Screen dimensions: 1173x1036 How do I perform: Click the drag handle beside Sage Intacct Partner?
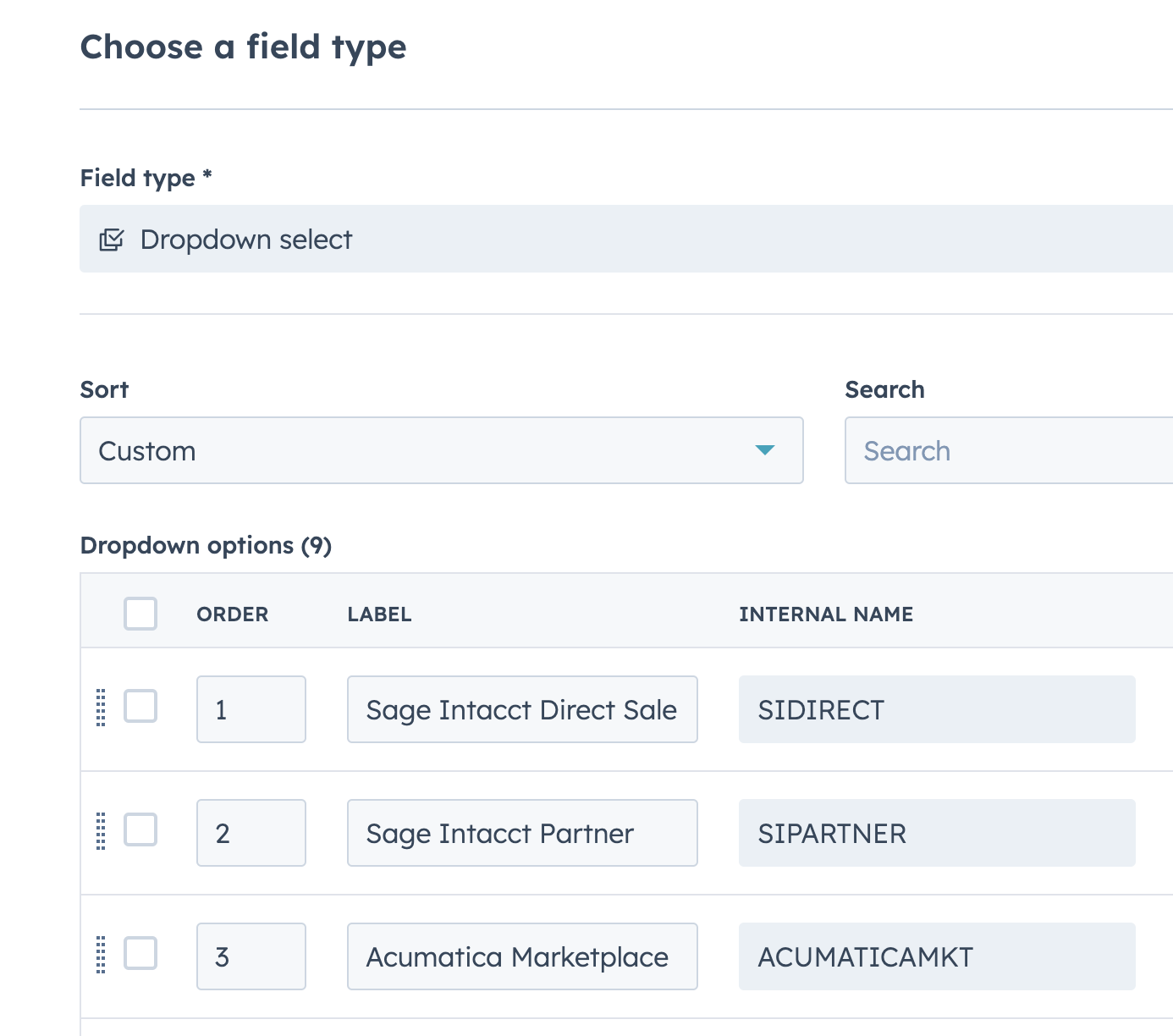tap(101, 832)
